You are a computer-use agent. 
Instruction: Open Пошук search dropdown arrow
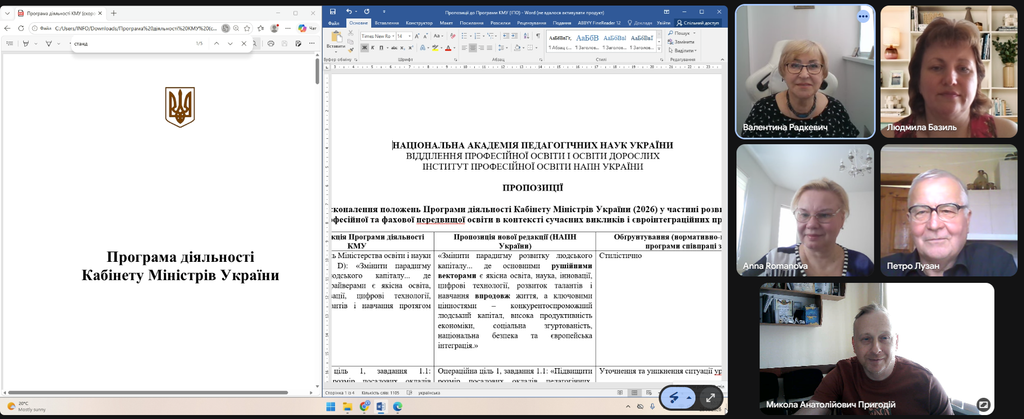point(694,33)
